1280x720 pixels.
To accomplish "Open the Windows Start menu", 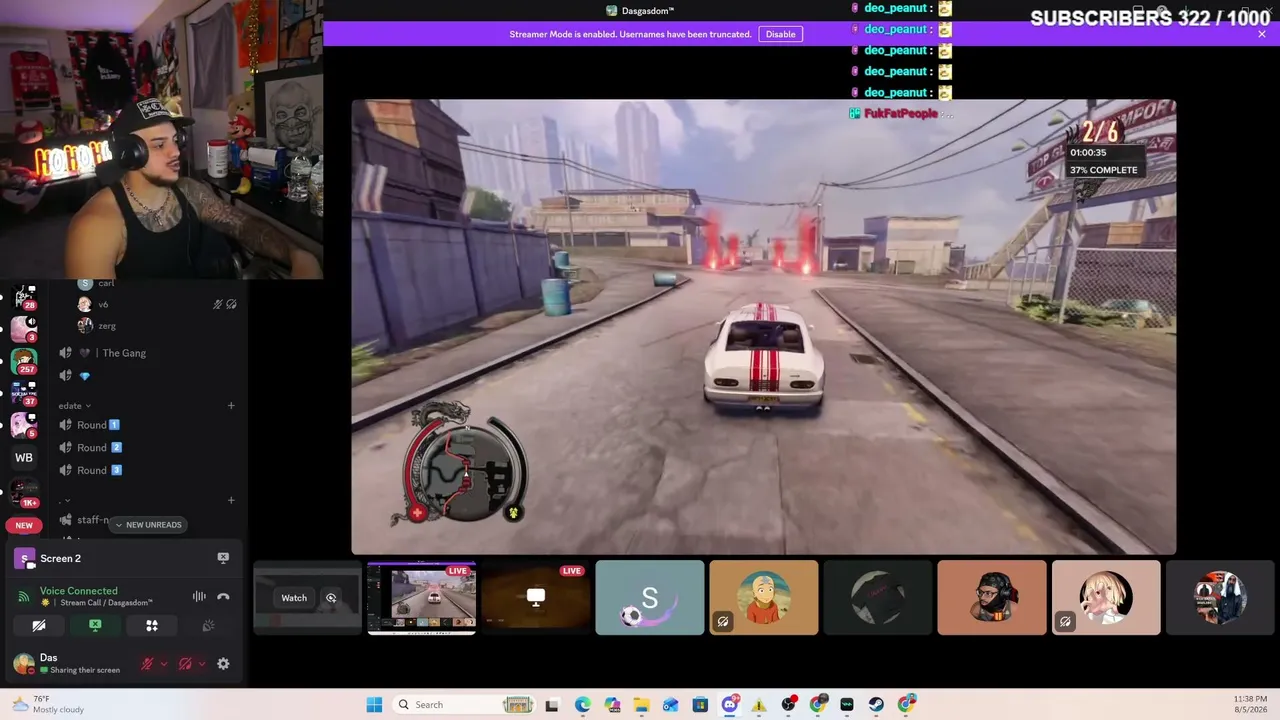I will coord(374,705).
